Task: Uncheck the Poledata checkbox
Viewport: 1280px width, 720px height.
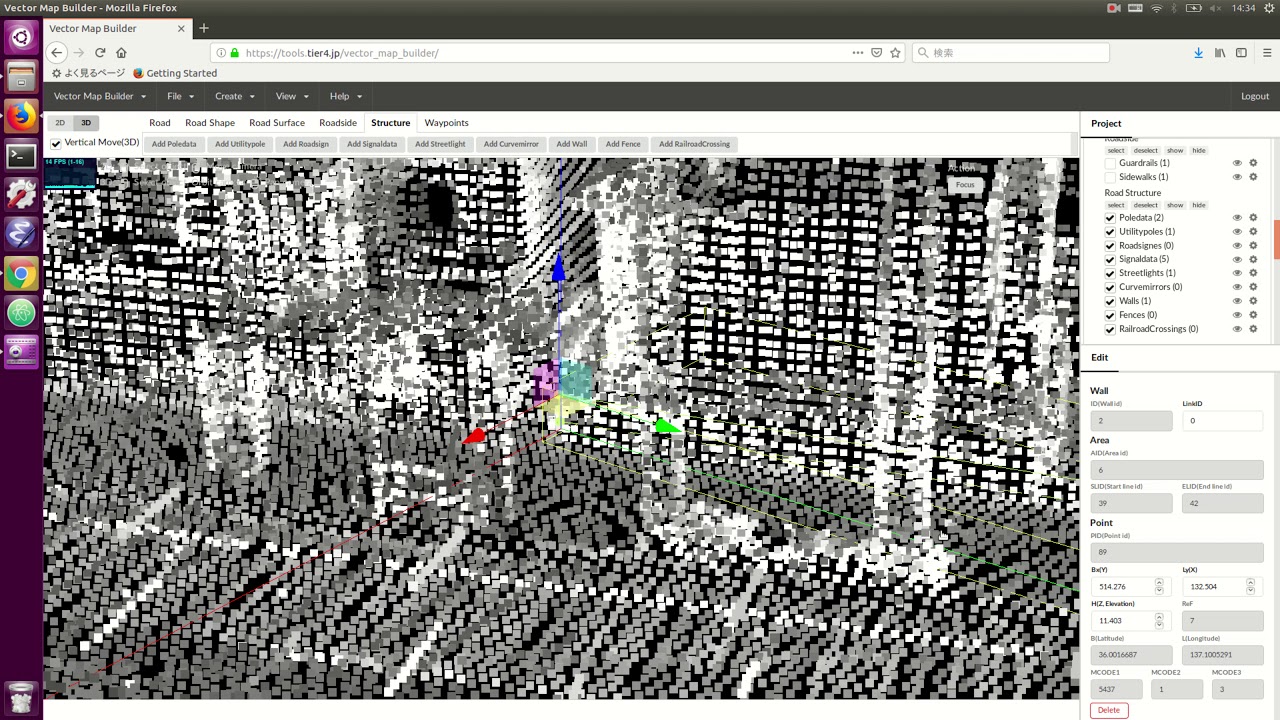Action: [1110, 218]
